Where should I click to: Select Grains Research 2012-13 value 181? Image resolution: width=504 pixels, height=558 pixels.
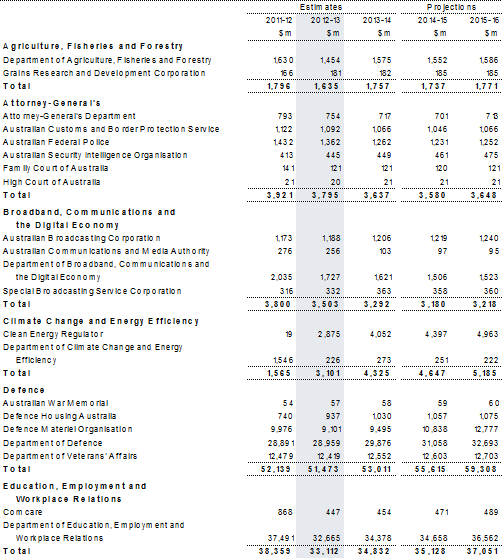335,73
